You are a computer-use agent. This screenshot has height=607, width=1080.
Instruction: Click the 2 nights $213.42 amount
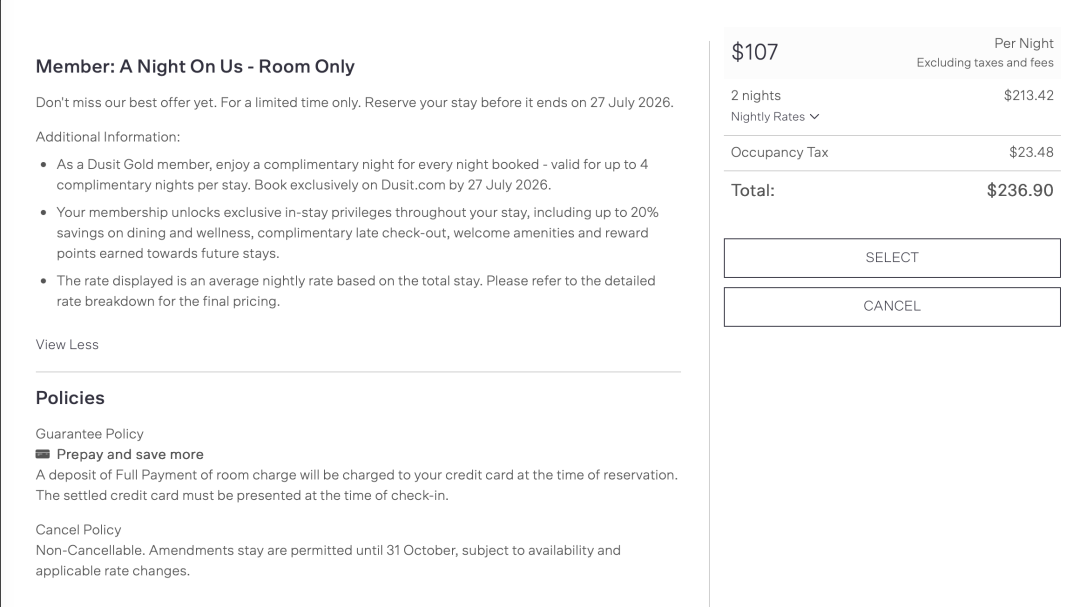point(1028,96)
